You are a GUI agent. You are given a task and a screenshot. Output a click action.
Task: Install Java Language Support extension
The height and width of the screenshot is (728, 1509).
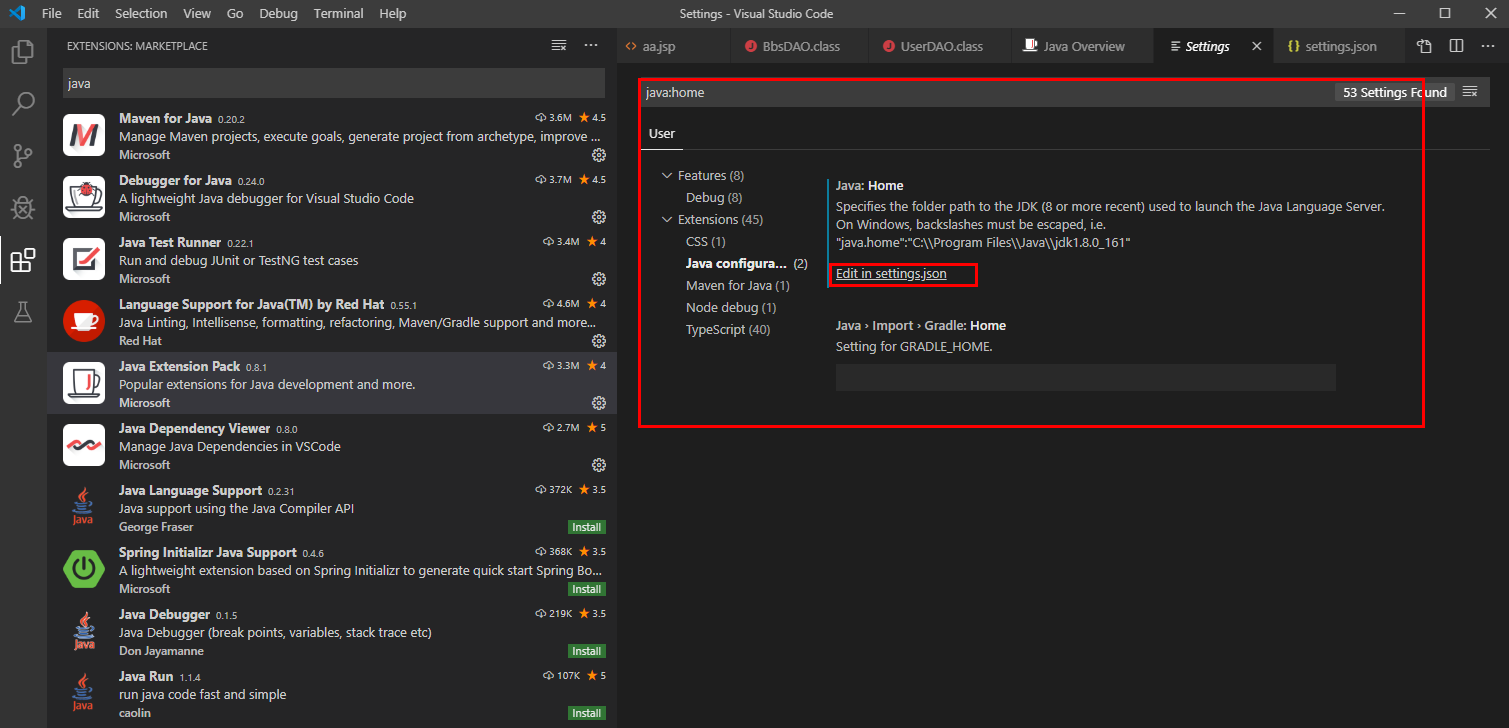coord(587,527)
